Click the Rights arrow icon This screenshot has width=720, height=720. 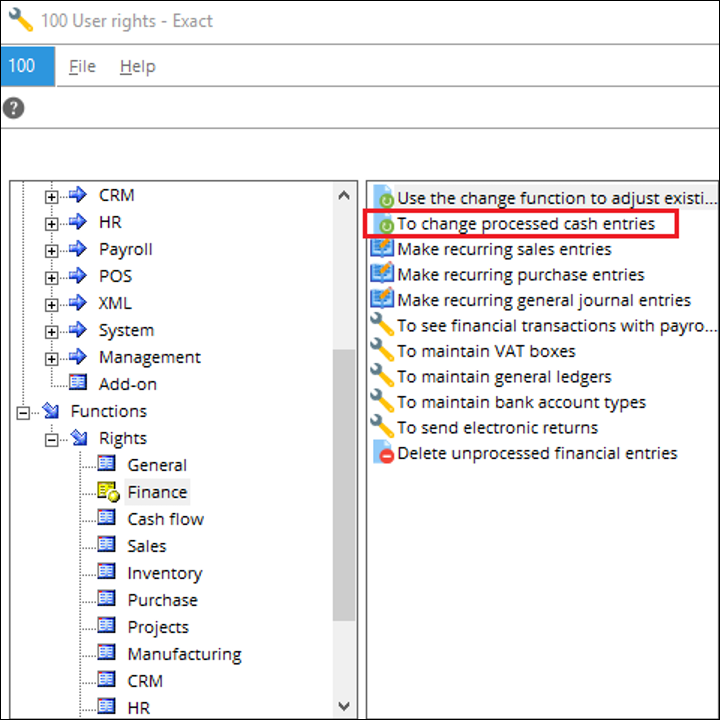point(79,438)
